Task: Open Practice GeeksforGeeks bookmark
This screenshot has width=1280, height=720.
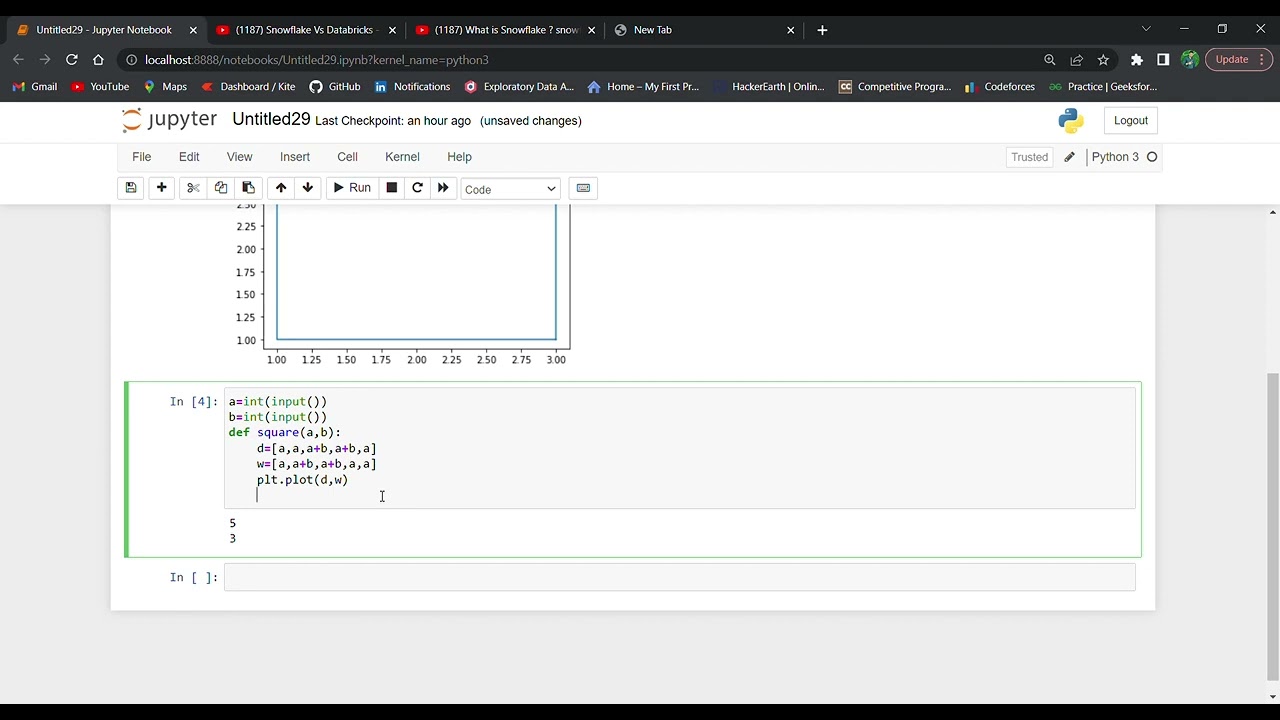Action: click(x=1102, y=87)
